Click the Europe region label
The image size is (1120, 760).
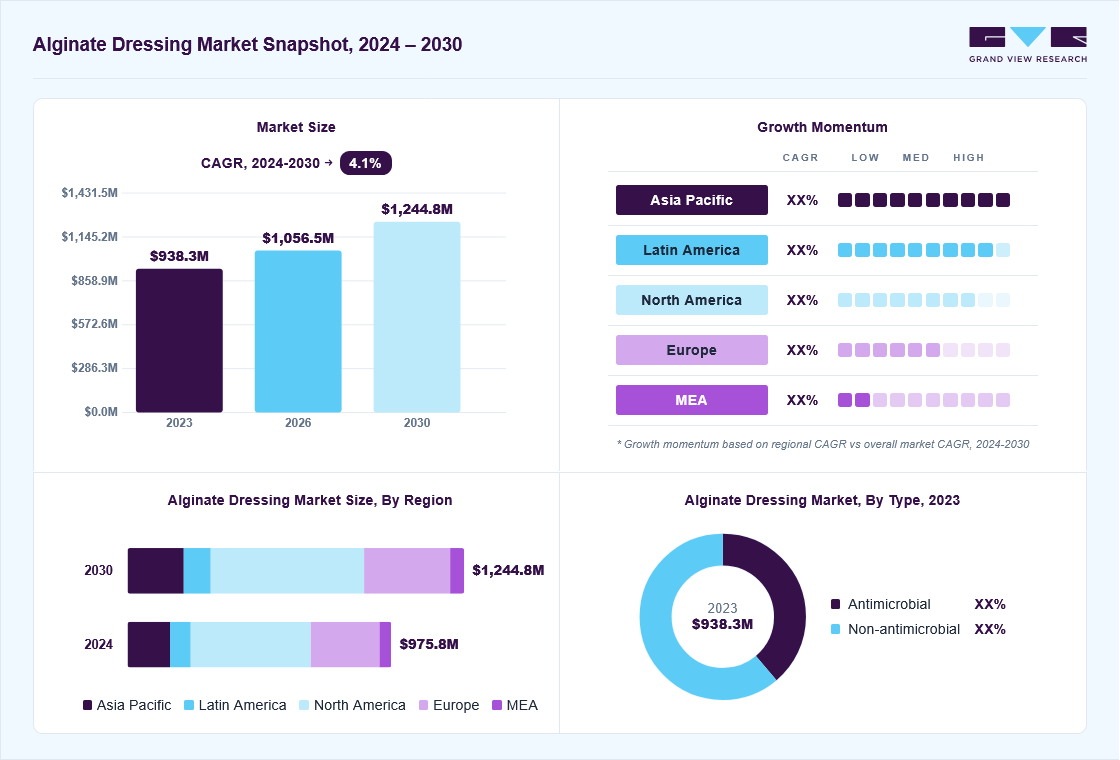(691, 350)
